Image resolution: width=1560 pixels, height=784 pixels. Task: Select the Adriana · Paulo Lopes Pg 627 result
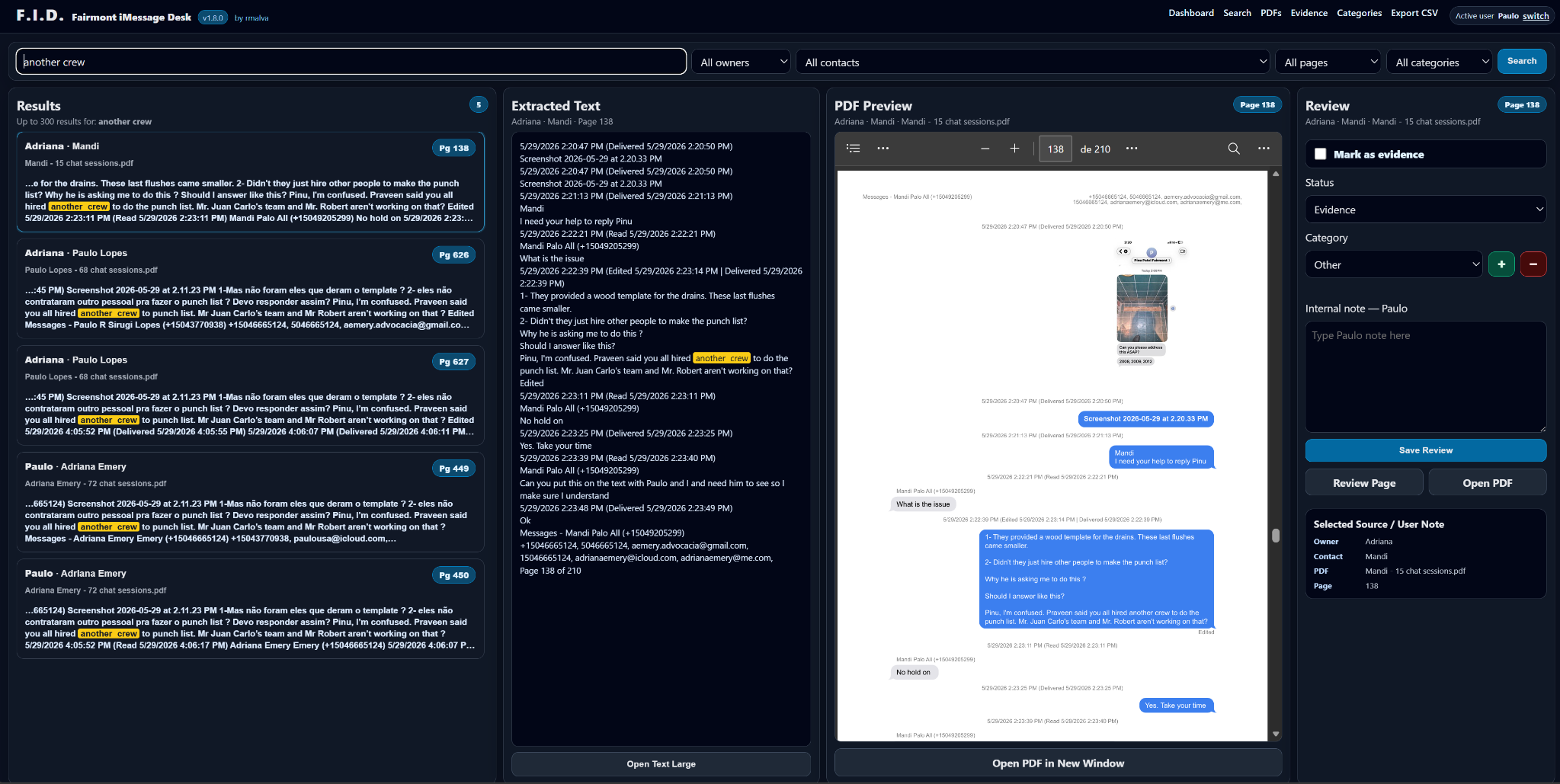[250, 395]
